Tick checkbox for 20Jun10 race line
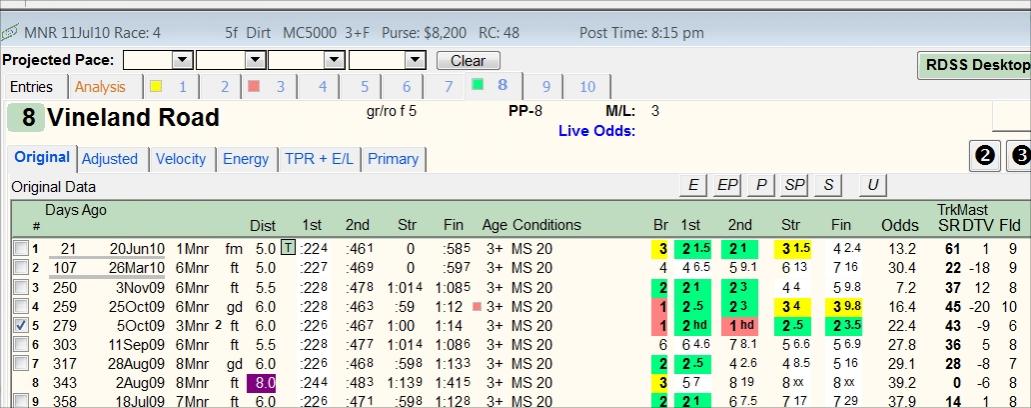The height and width of the screenshot is (408, 1031). point(21,248)
